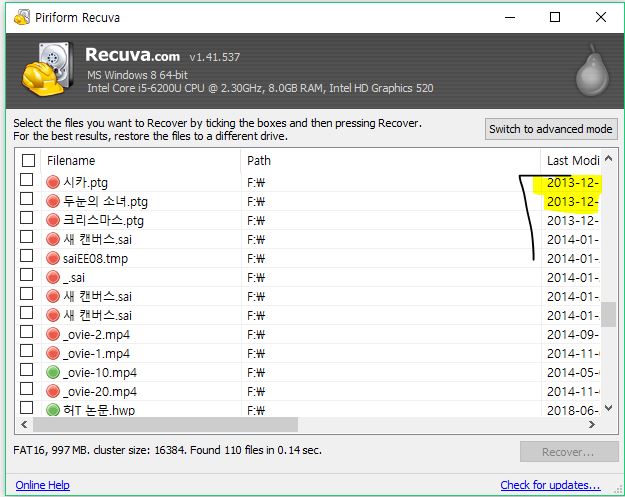Click the Recover... button
625x497 pixels.
click(x=569, y=452)
